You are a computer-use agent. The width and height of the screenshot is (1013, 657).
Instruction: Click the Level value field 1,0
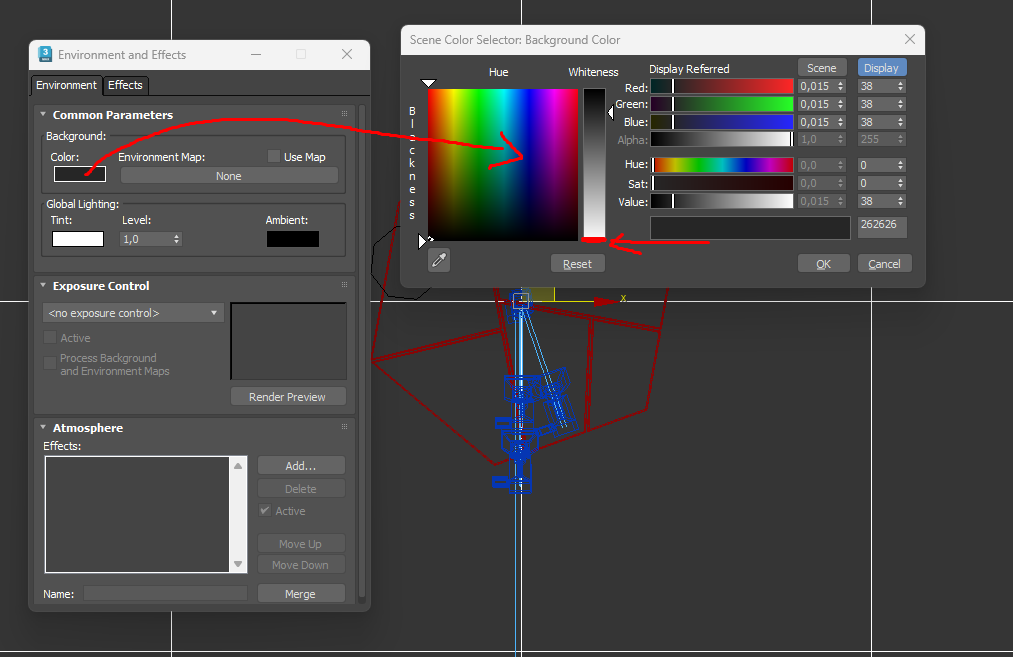click(x=145, y=239)
